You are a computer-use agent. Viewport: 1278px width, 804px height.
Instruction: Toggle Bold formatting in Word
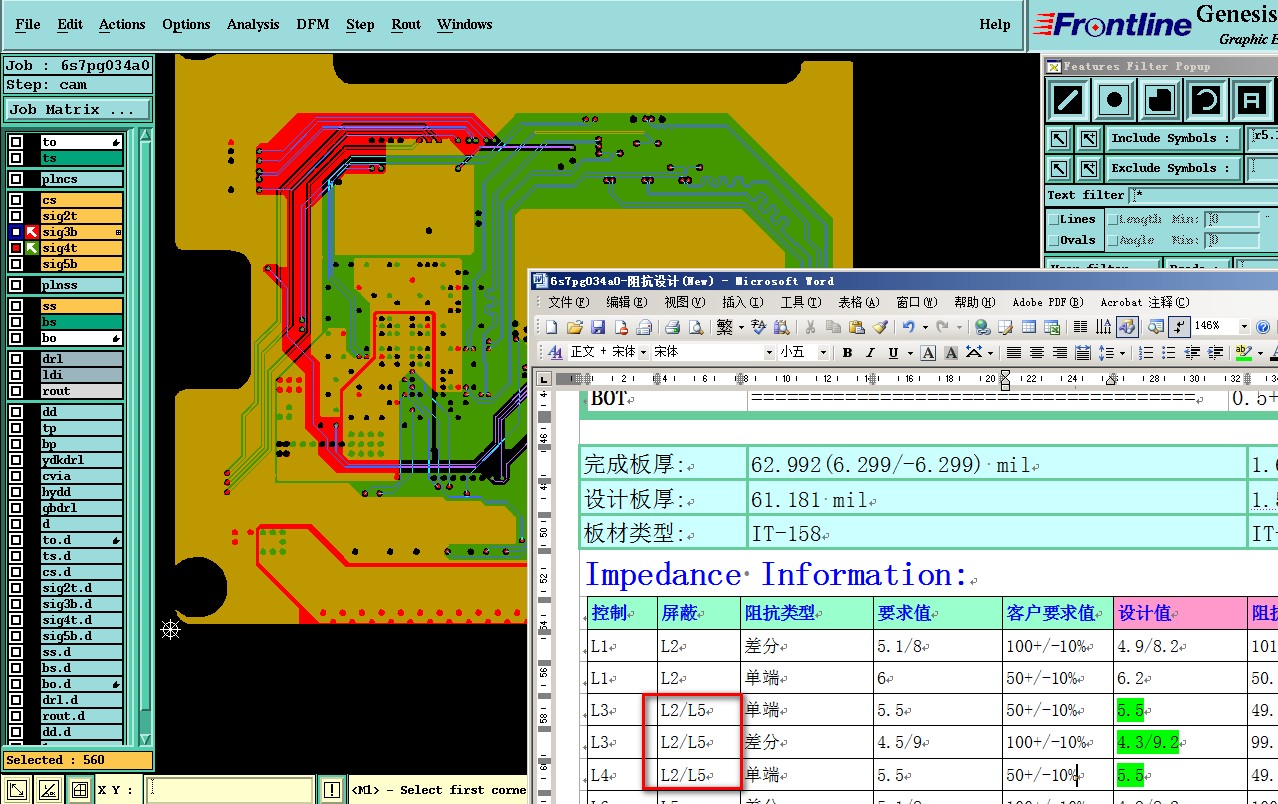(x=847, y=353)
